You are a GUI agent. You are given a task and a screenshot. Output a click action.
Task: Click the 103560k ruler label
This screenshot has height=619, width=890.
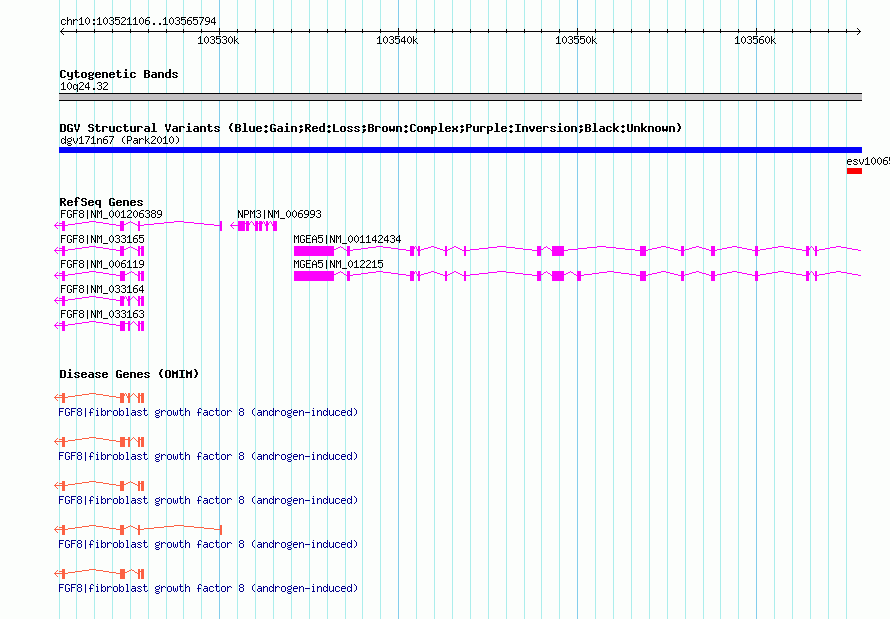(x=754, y=41)
